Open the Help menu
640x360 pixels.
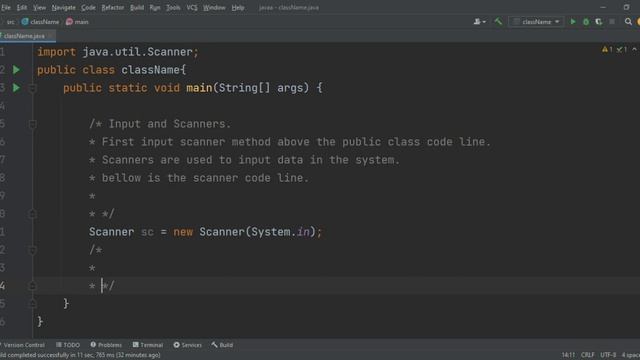pos(238,7)
